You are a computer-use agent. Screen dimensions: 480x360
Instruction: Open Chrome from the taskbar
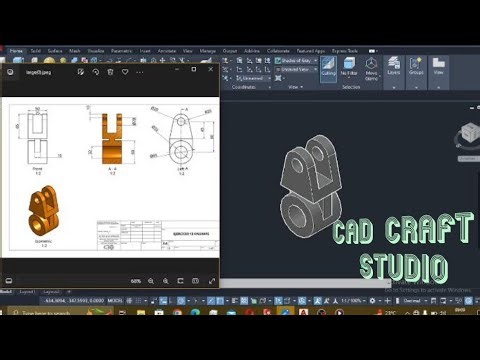177,312
